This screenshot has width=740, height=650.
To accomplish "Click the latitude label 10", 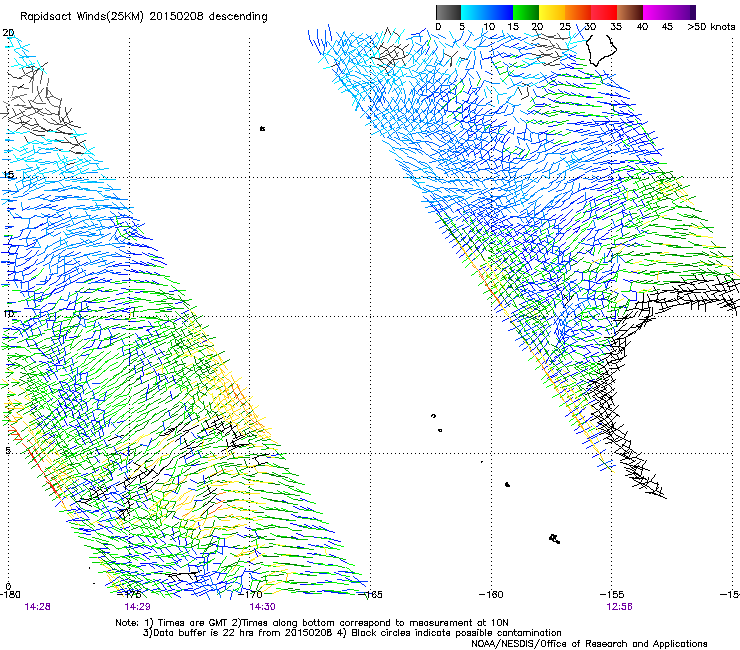I will pyautogui.click(x=8, y=313).
